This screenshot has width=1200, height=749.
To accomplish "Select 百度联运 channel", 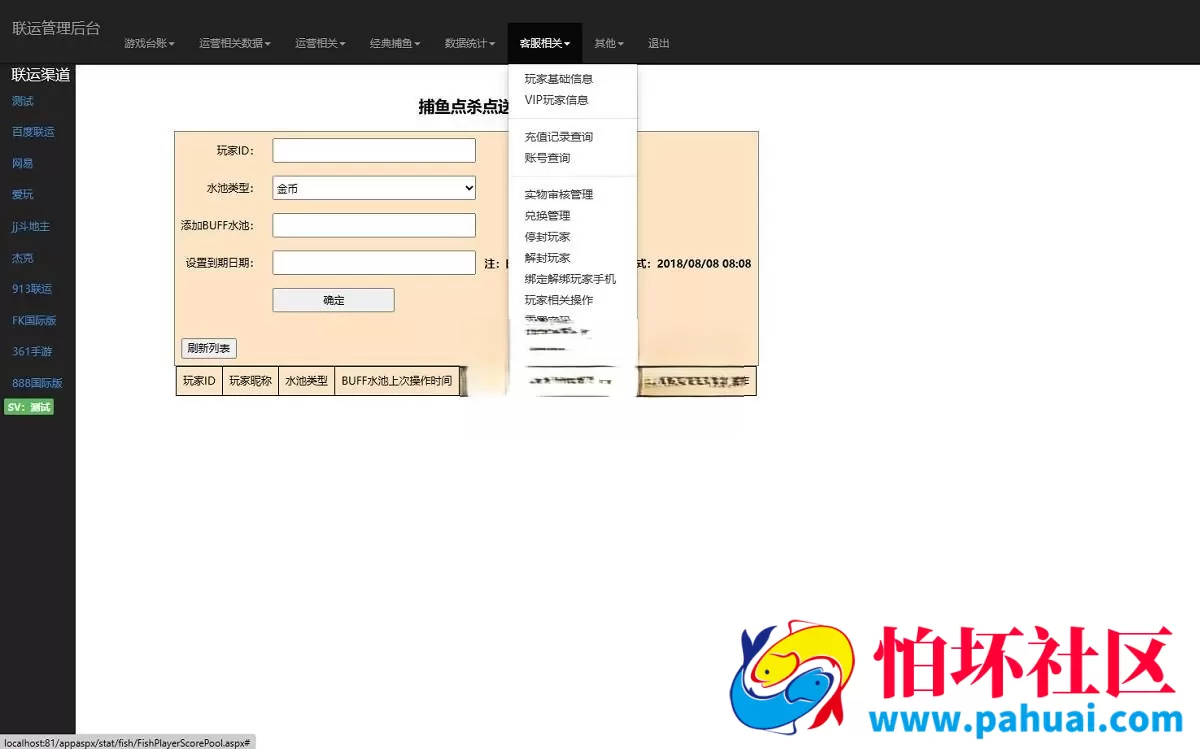I will (x=33, y=132).
